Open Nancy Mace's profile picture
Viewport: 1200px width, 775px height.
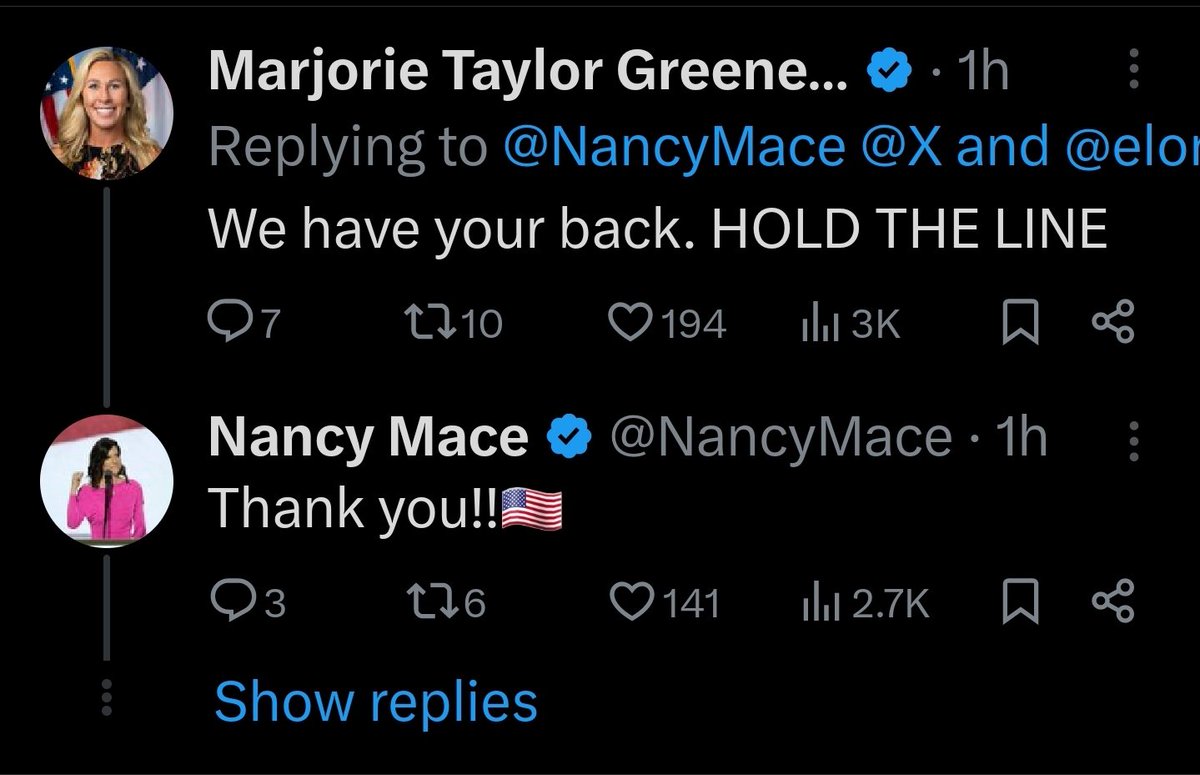(106, 480)
